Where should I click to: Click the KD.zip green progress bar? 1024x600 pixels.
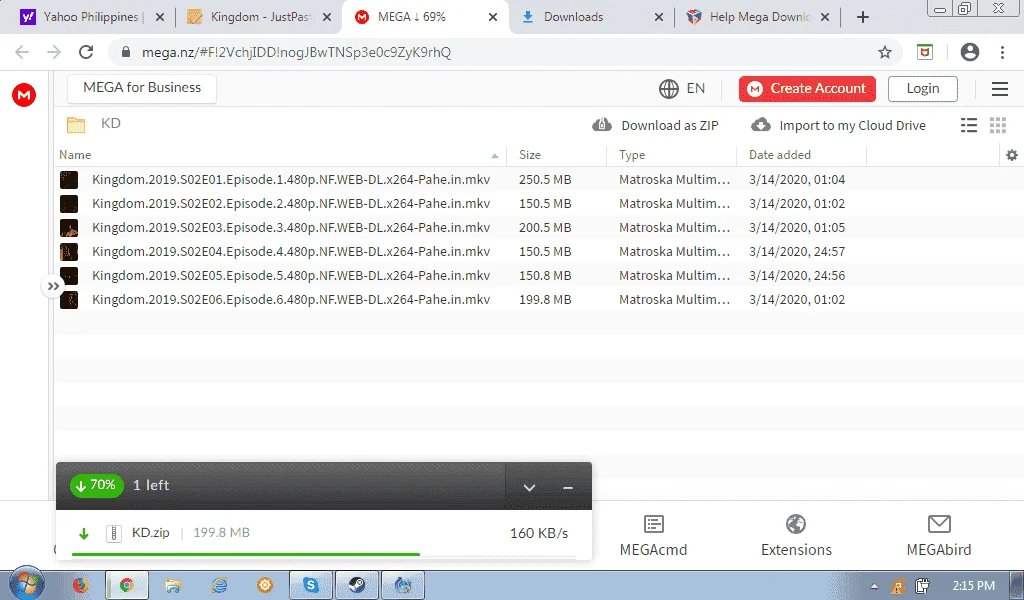coord(246,554)
